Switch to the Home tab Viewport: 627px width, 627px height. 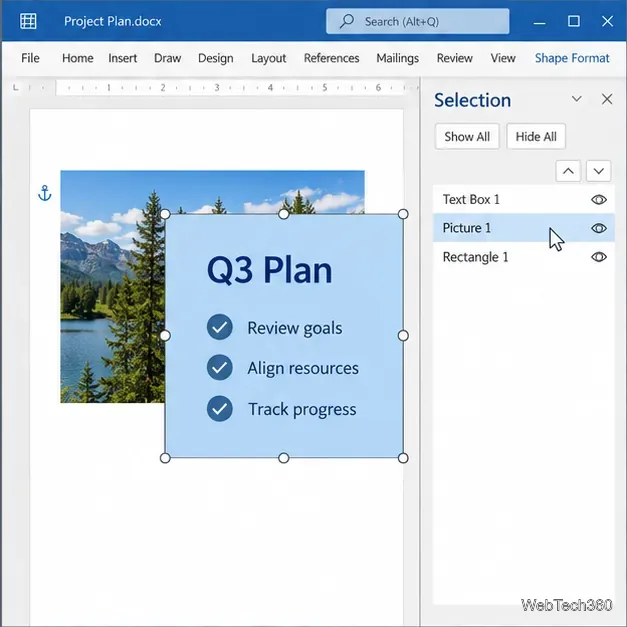pos(78,58)
